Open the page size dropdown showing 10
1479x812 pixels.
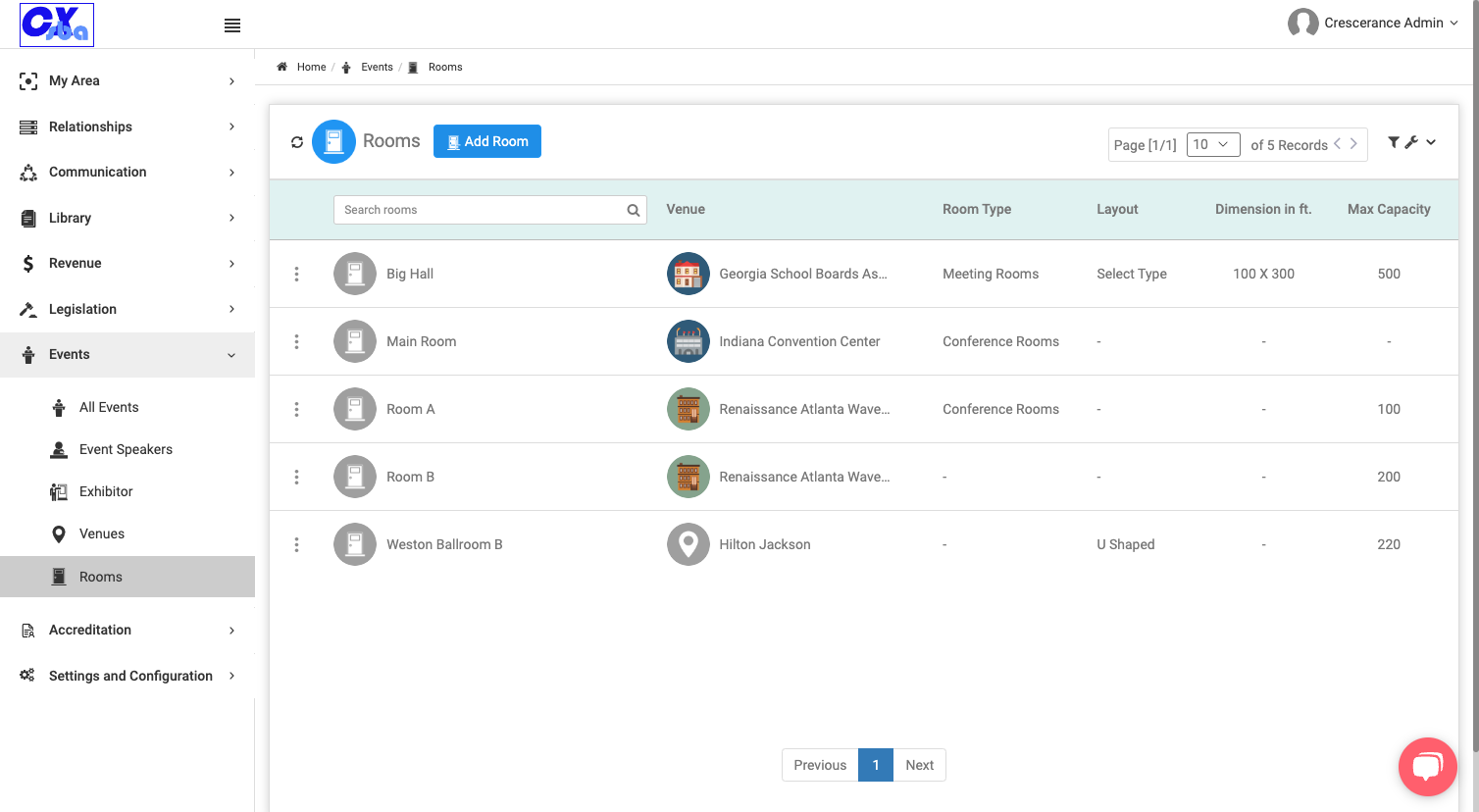pyautogui.click(x=1213, y=144)
